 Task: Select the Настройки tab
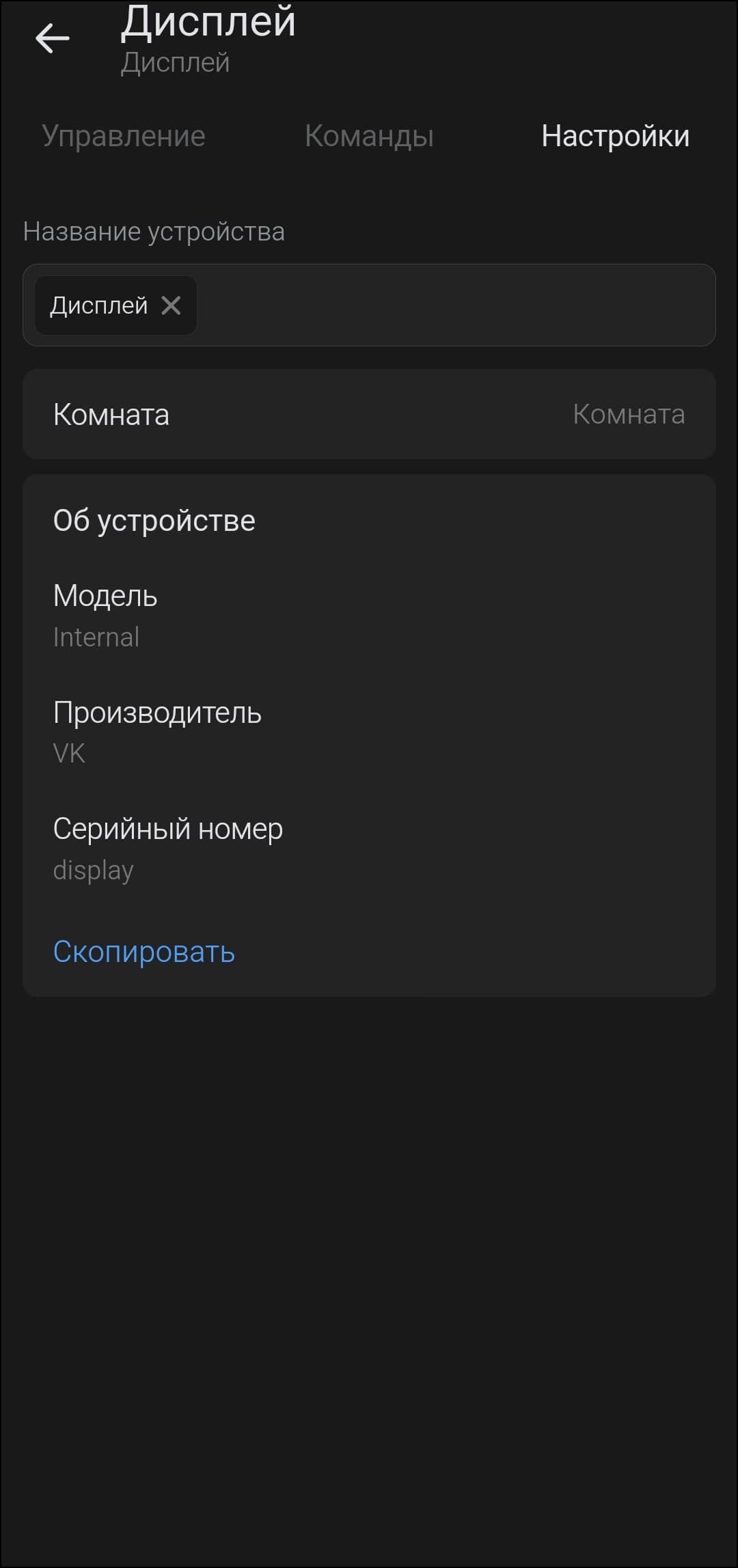(615, 136)
